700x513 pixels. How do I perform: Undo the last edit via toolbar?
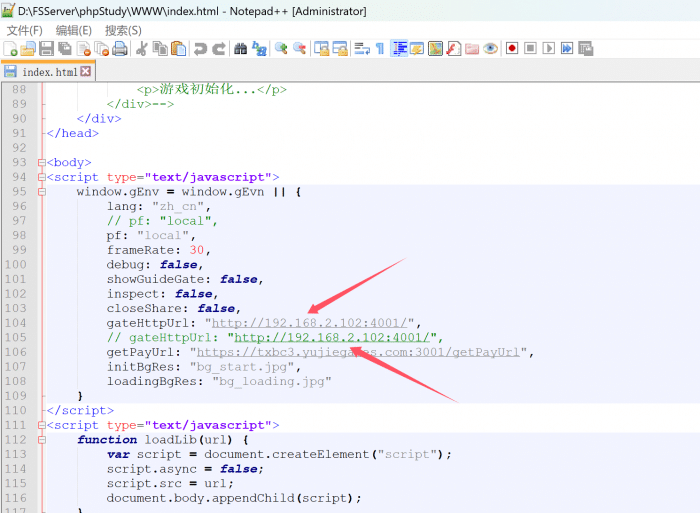tap(200, 48)
